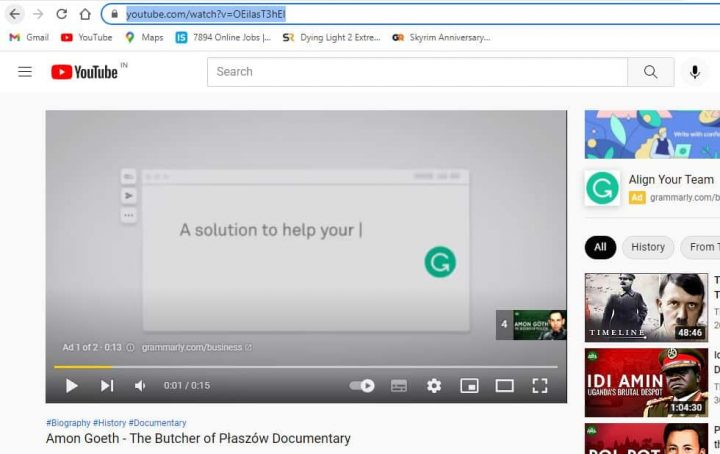The width and height of the screenshot is (720, 454).
Task: Focus the YouTube Search field
Action: click(x=417, y=72)
